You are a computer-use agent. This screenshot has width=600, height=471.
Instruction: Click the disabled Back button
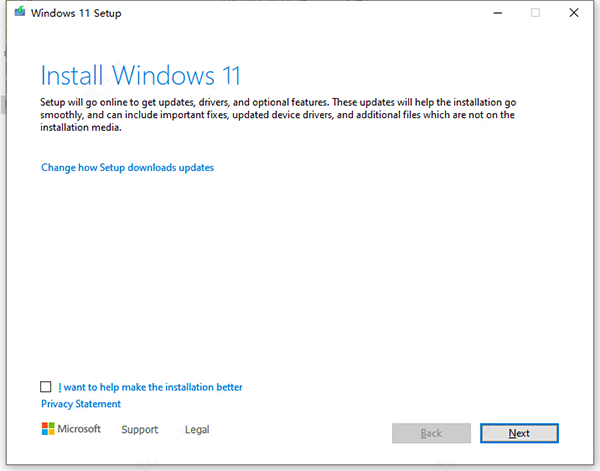(x=431, y=433)
